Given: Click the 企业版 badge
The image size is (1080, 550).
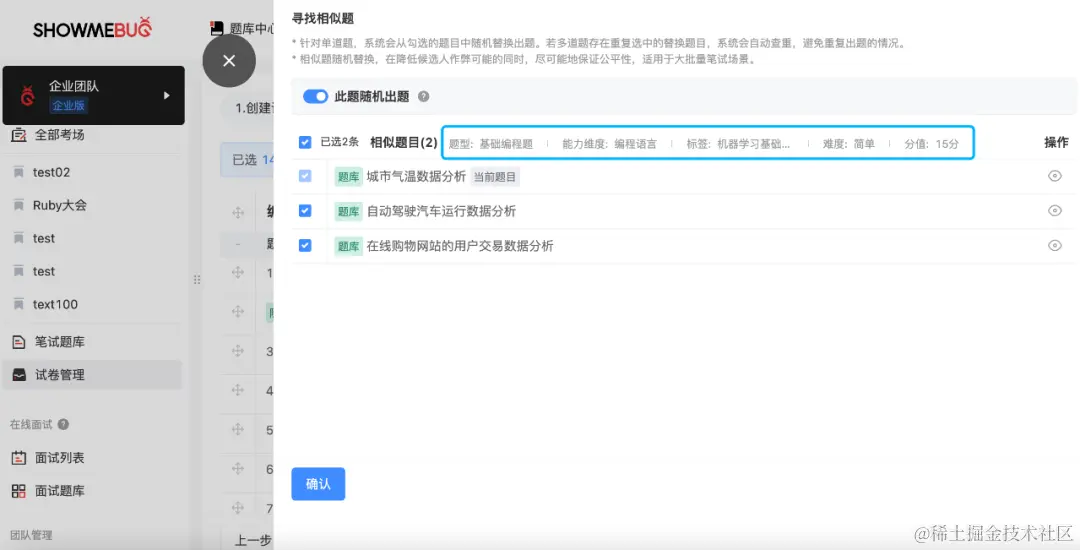Looking at the screenshot, I should (69, 105).
